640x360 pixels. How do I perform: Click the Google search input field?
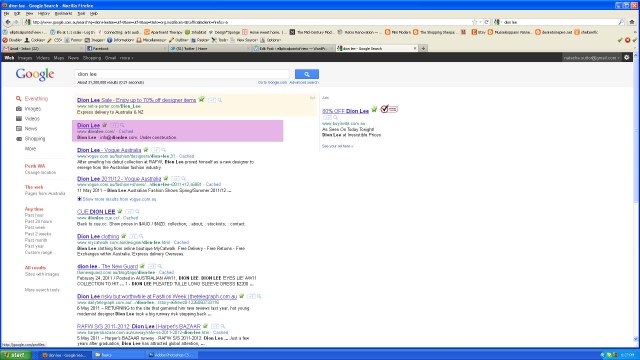click(x=182, y=74)
